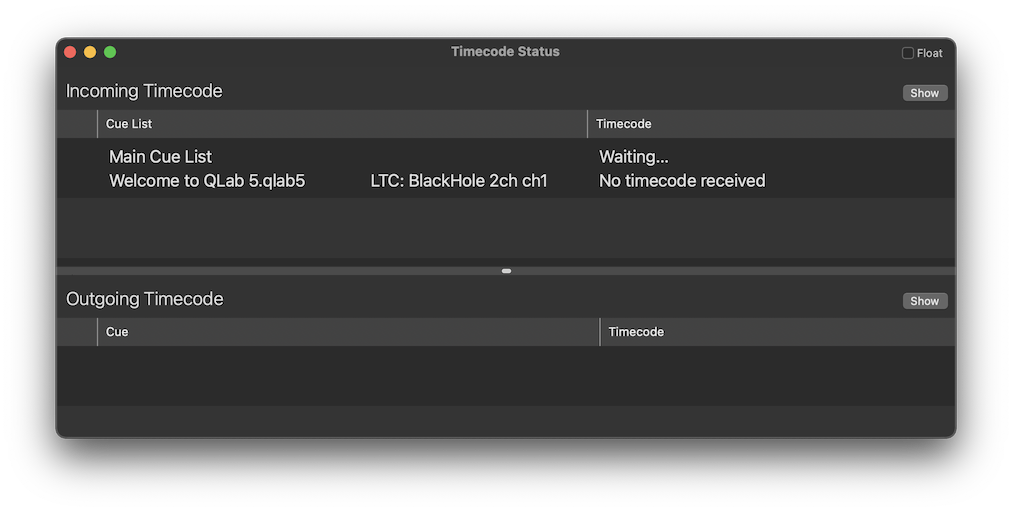This screenshot has height=512, width=1012.
Task: Click the Timecode Status title bar text
Action: [x=505, y=52]
